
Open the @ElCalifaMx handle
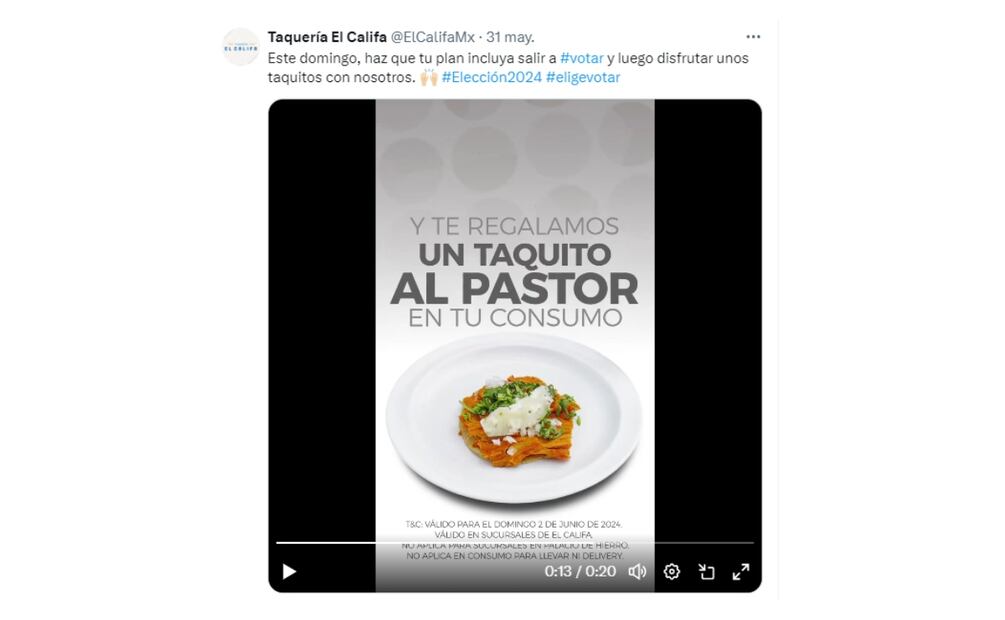(x=433, y=37)
